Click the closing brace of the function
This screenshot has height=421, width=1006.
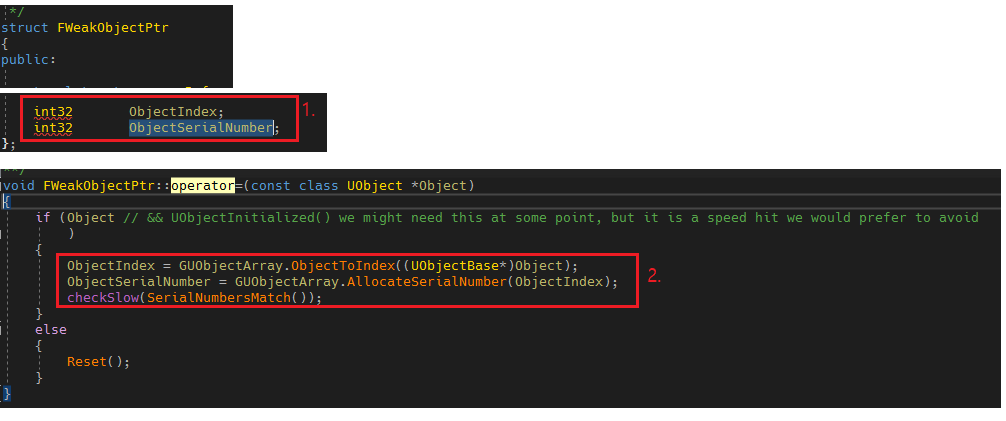pos(6,393)
